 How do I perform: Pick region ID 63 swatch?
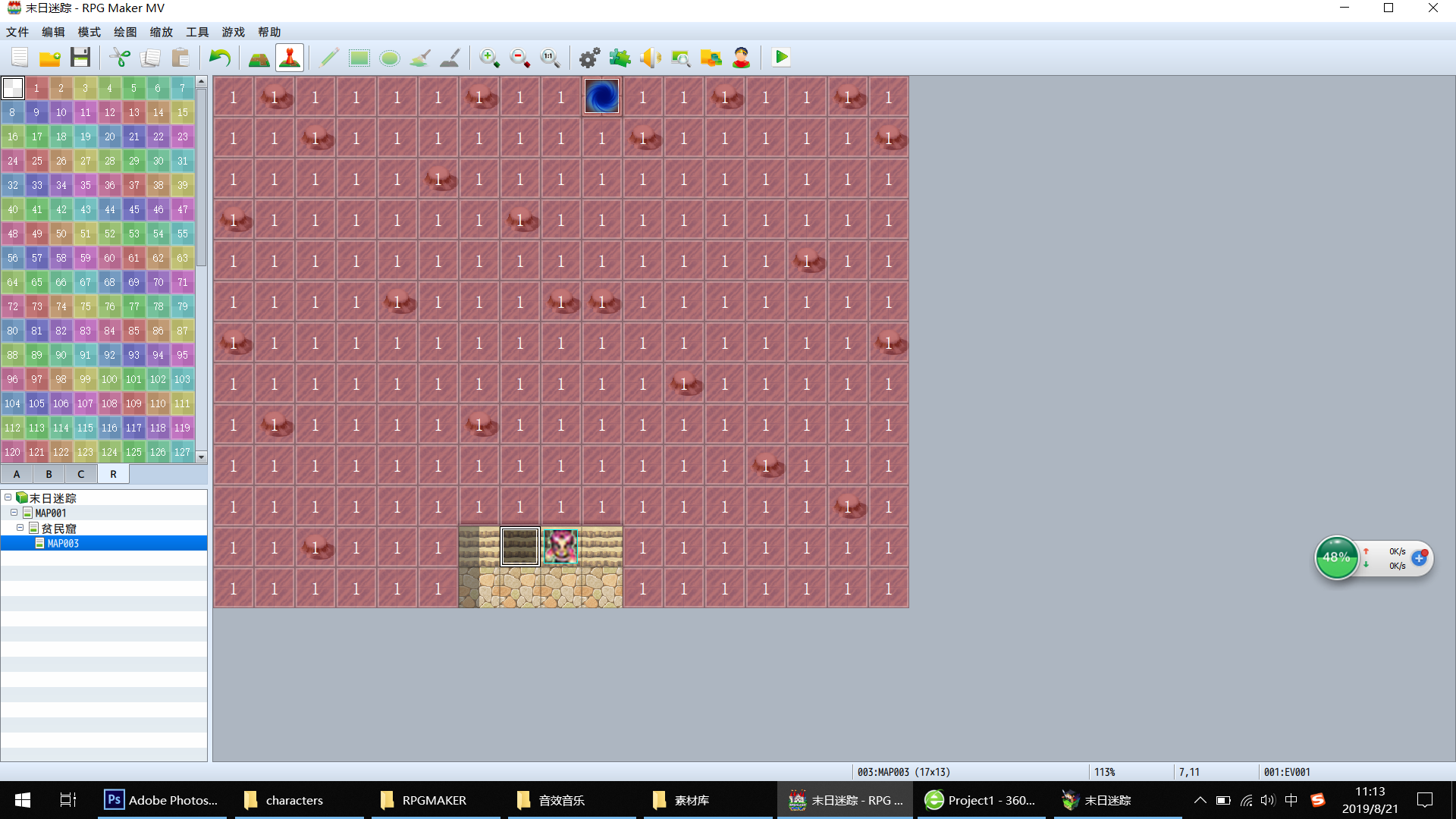[183, 258]
